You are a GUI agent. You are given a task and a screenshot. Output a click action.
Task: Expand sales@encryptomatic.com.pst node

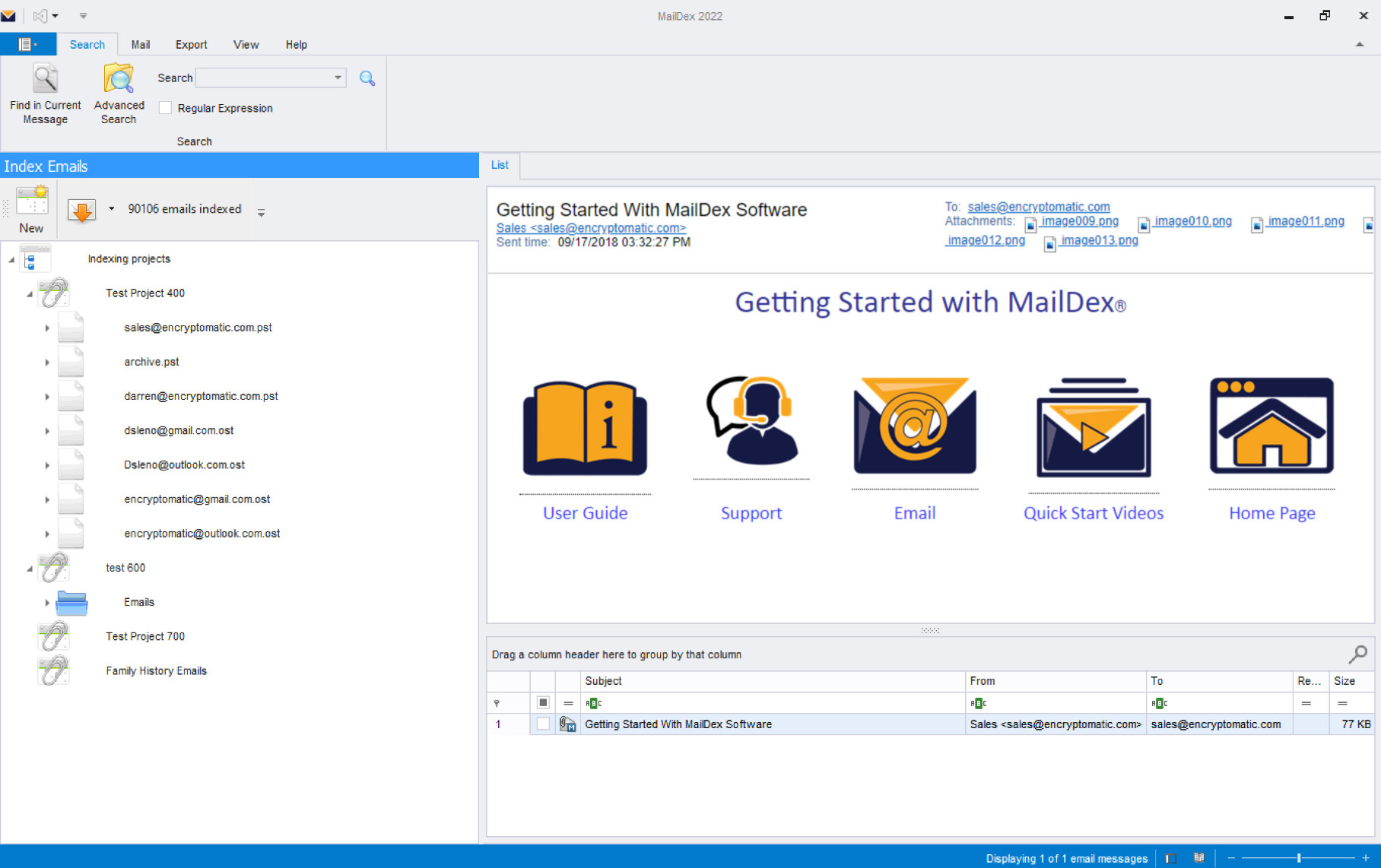click(x=47, y=328)
